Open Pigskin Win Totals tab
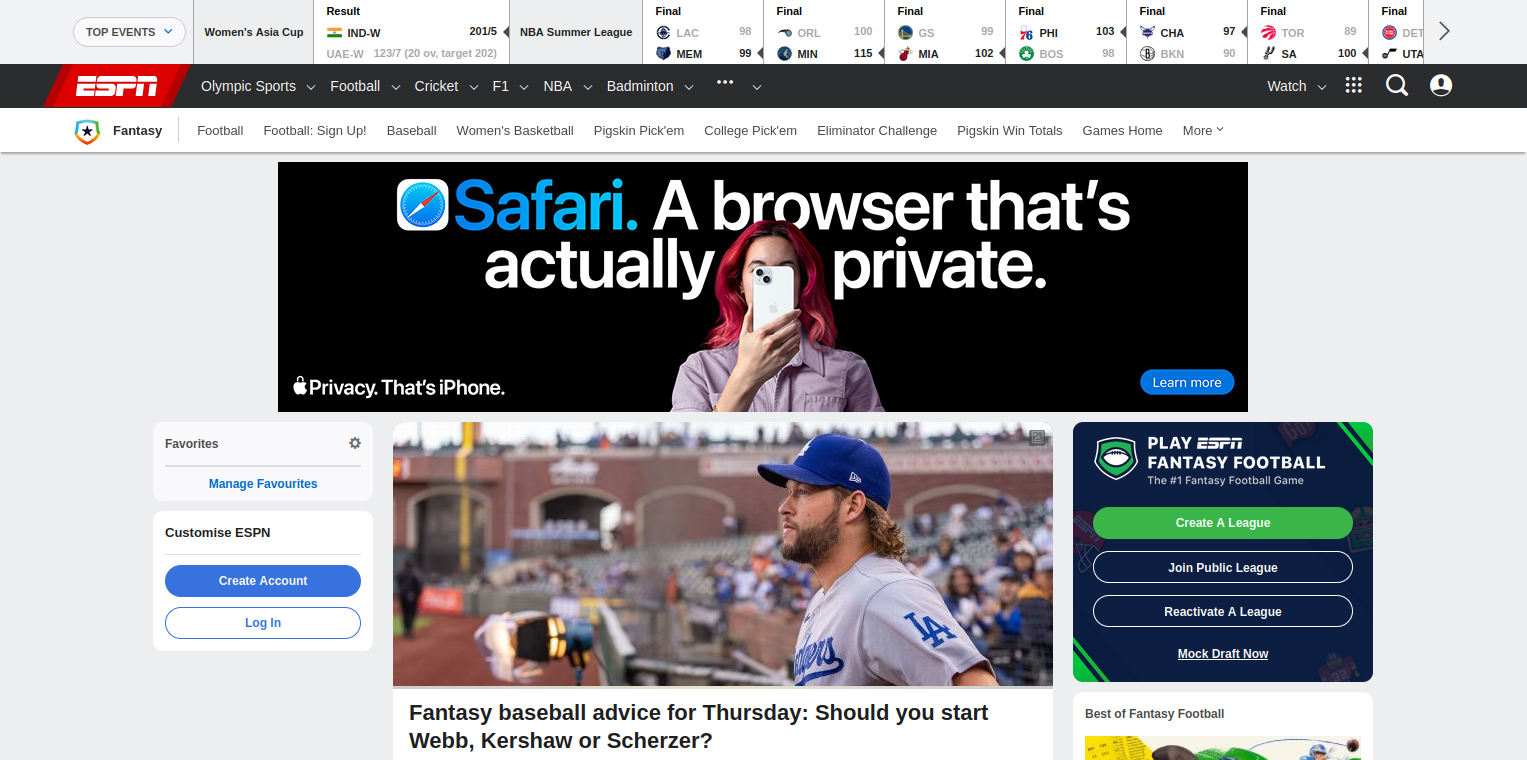 pyautogui.click(x=1010, y=131)
